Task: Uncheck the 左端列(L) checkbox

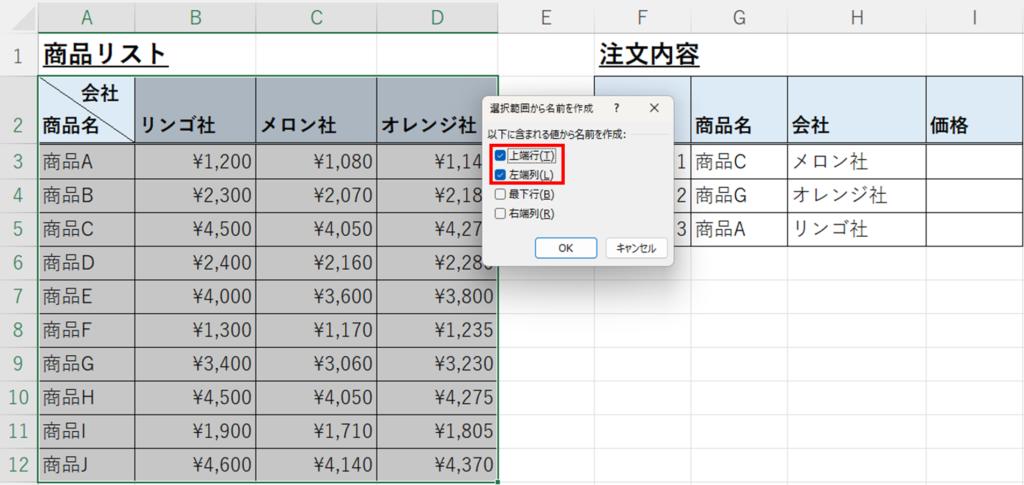Action: pyautogui.click(x=500, y=175)
